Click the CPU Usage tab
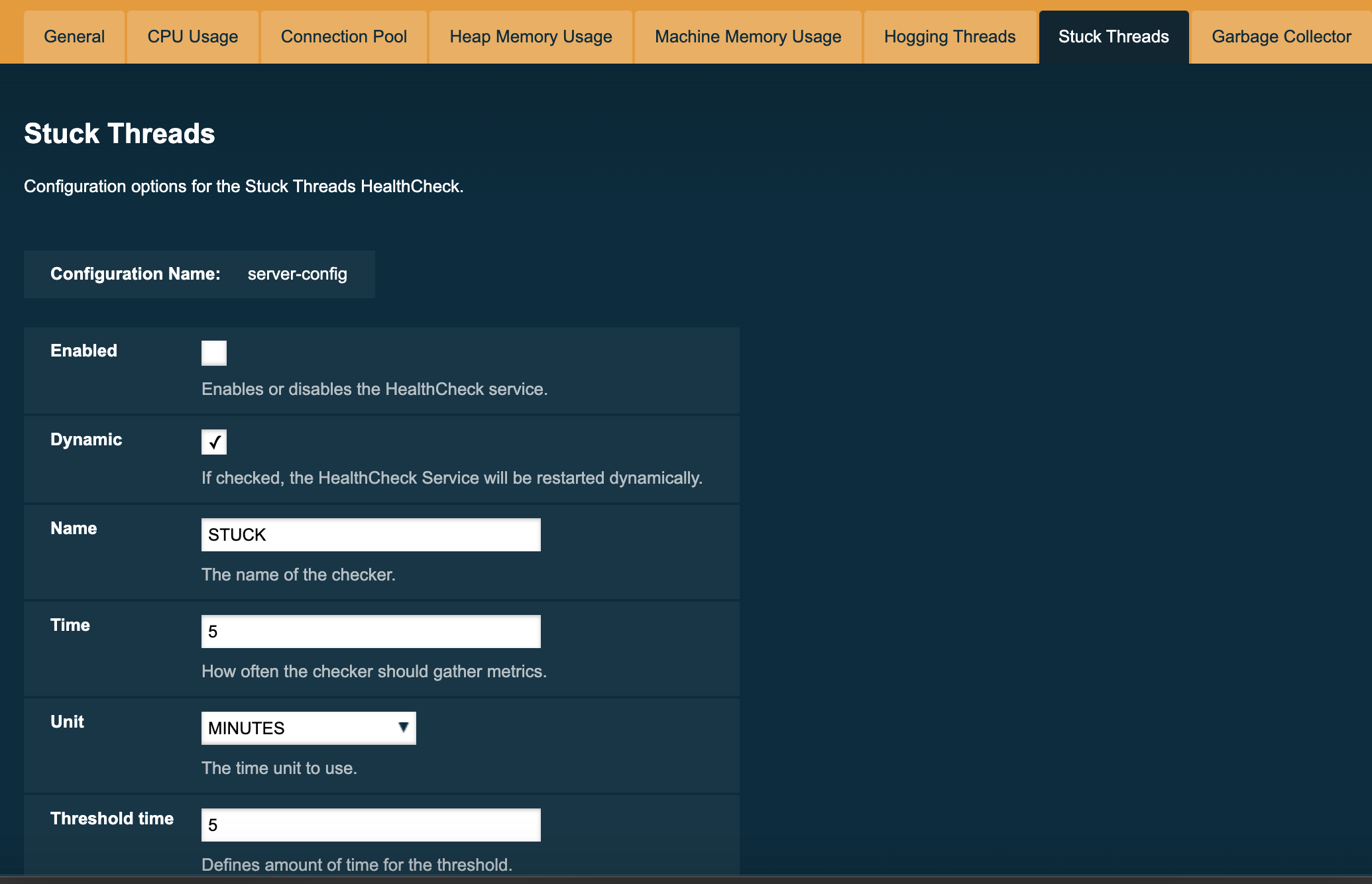 coord(192,37)
